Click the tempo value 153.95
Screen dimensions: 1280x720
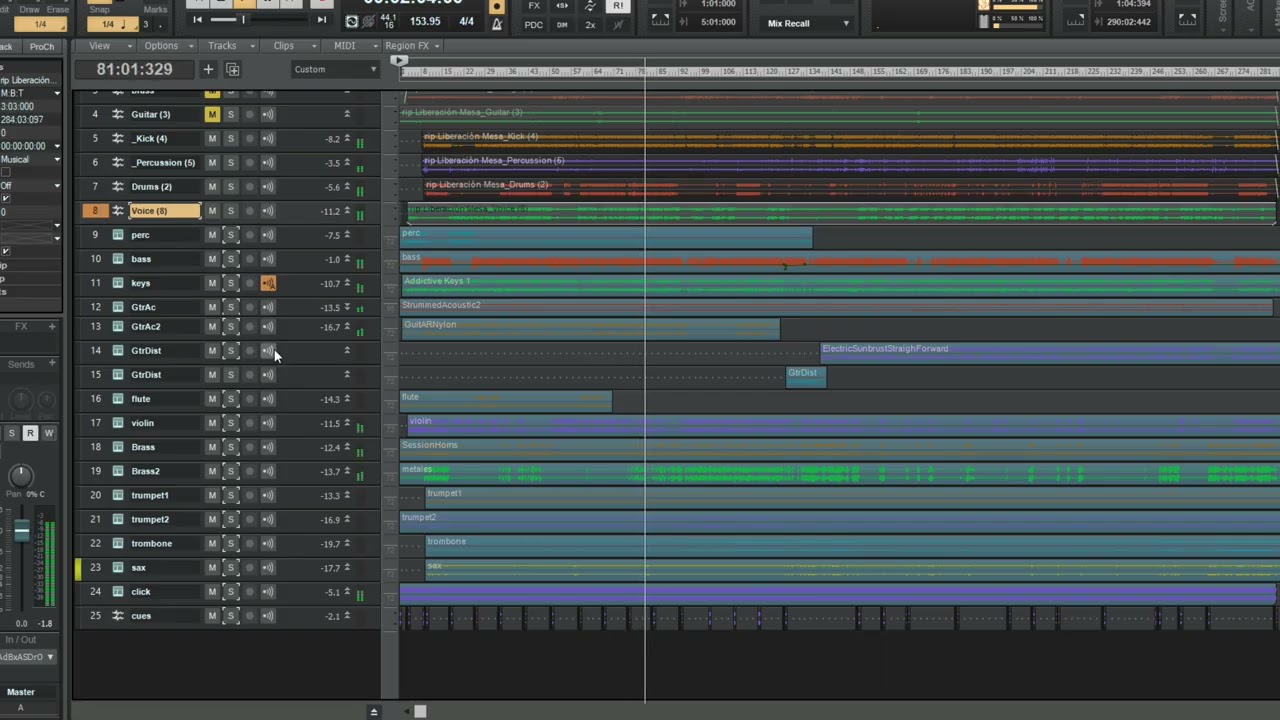pyautogui.click(x=425, y=21)
